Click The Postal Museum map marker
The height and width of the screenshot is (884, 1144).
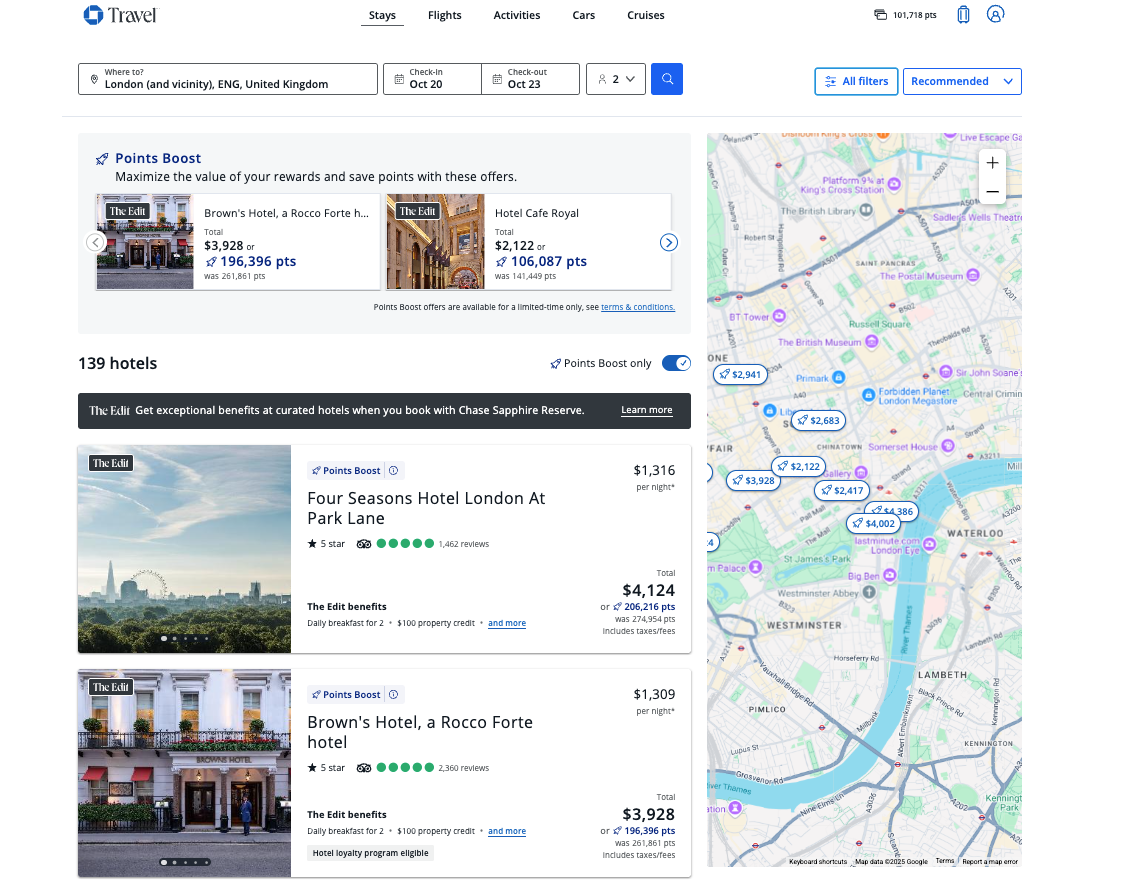973,275
